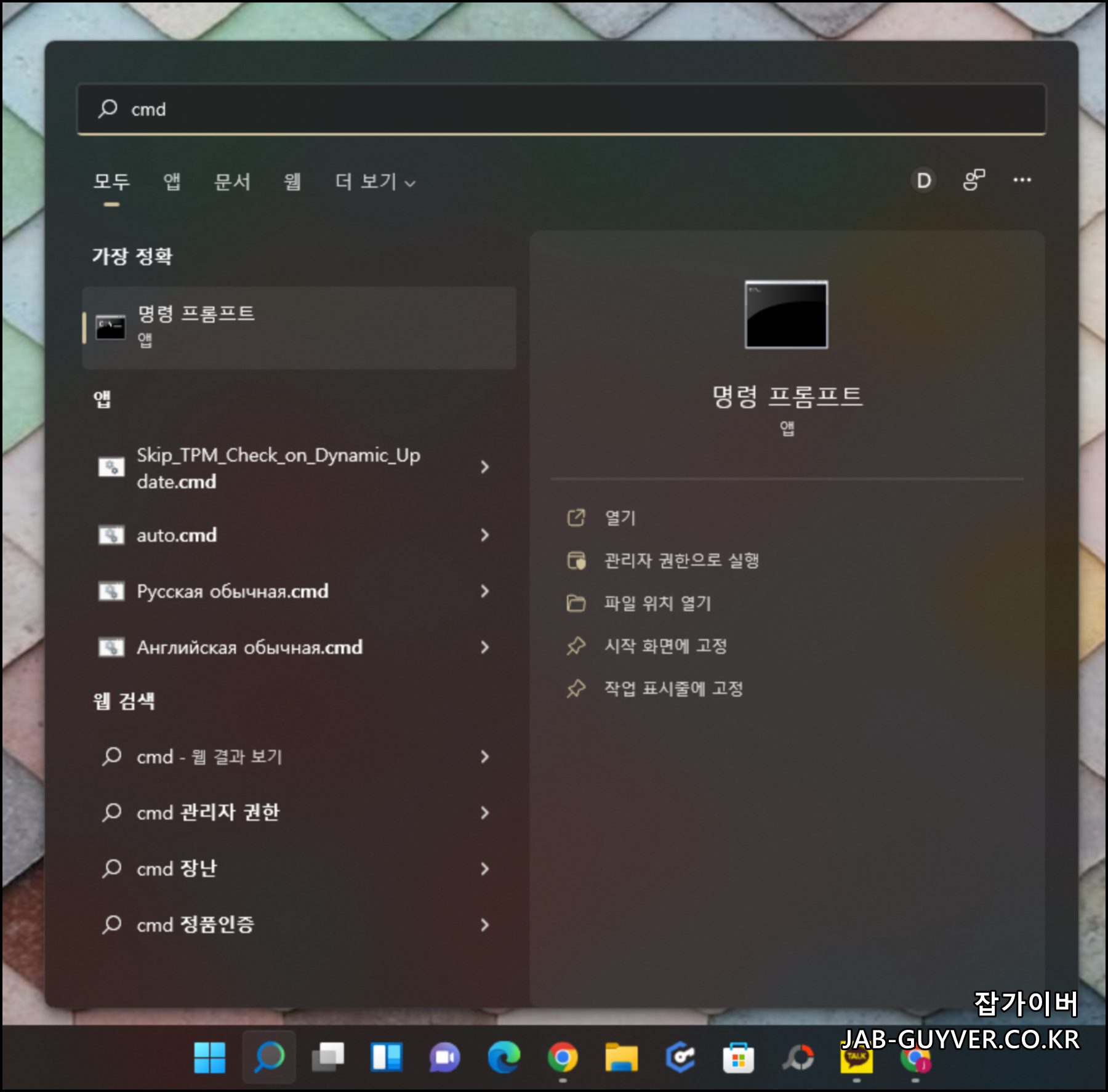Switch to the 문서 search filter tab
The width and height of the screenshot is (1108, 1092).
coord(233,182)
